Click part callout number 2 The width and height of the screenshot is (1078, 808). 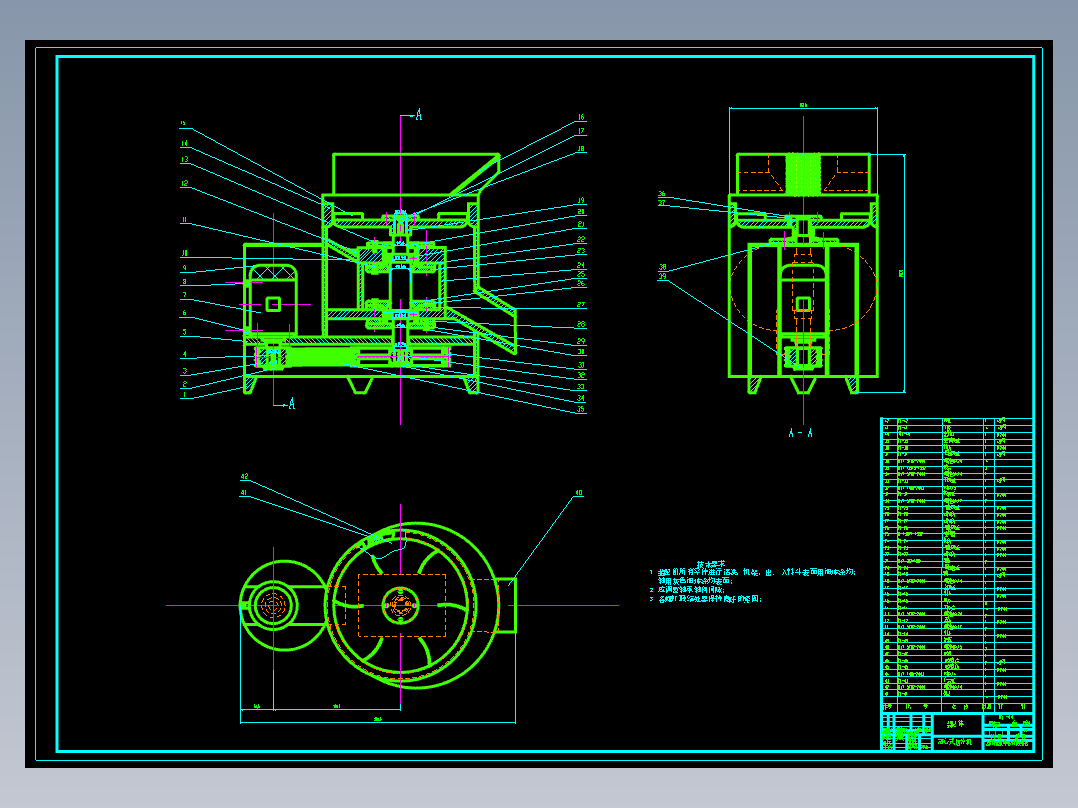[x=184, y=384]
